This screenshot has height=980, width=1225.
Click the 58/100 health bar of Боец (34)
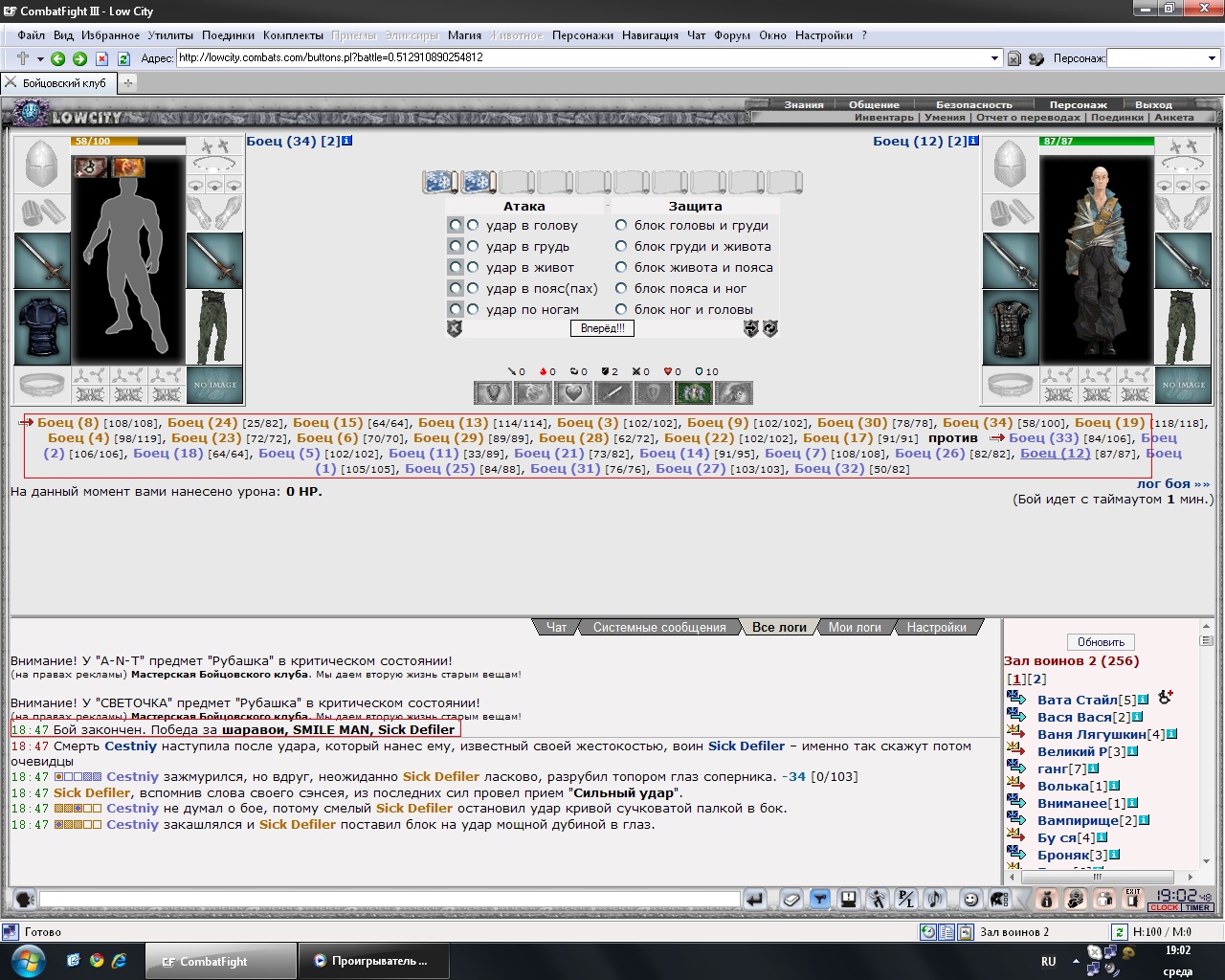tap(128, 142)
